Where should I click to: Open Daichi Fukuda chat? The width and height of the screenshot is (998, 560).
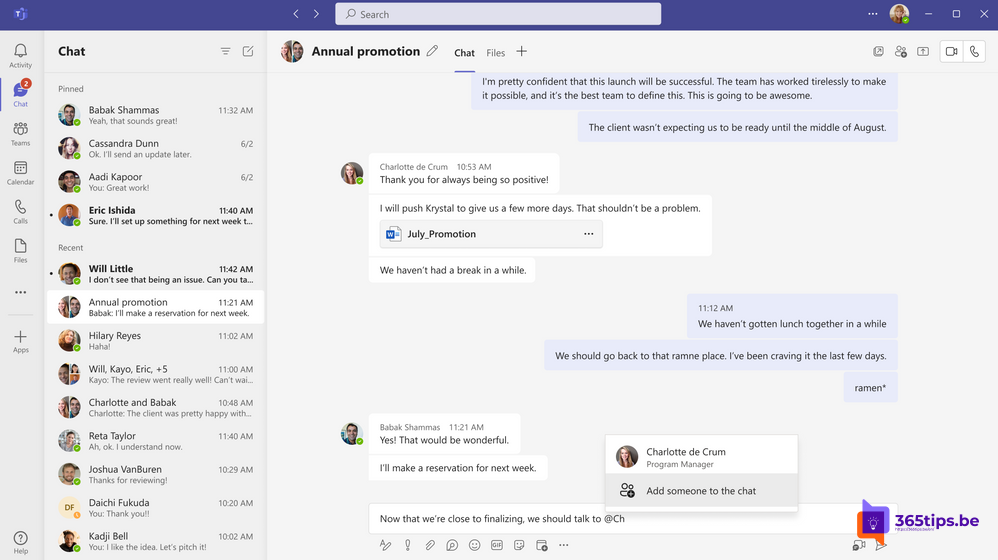(155, 508)
